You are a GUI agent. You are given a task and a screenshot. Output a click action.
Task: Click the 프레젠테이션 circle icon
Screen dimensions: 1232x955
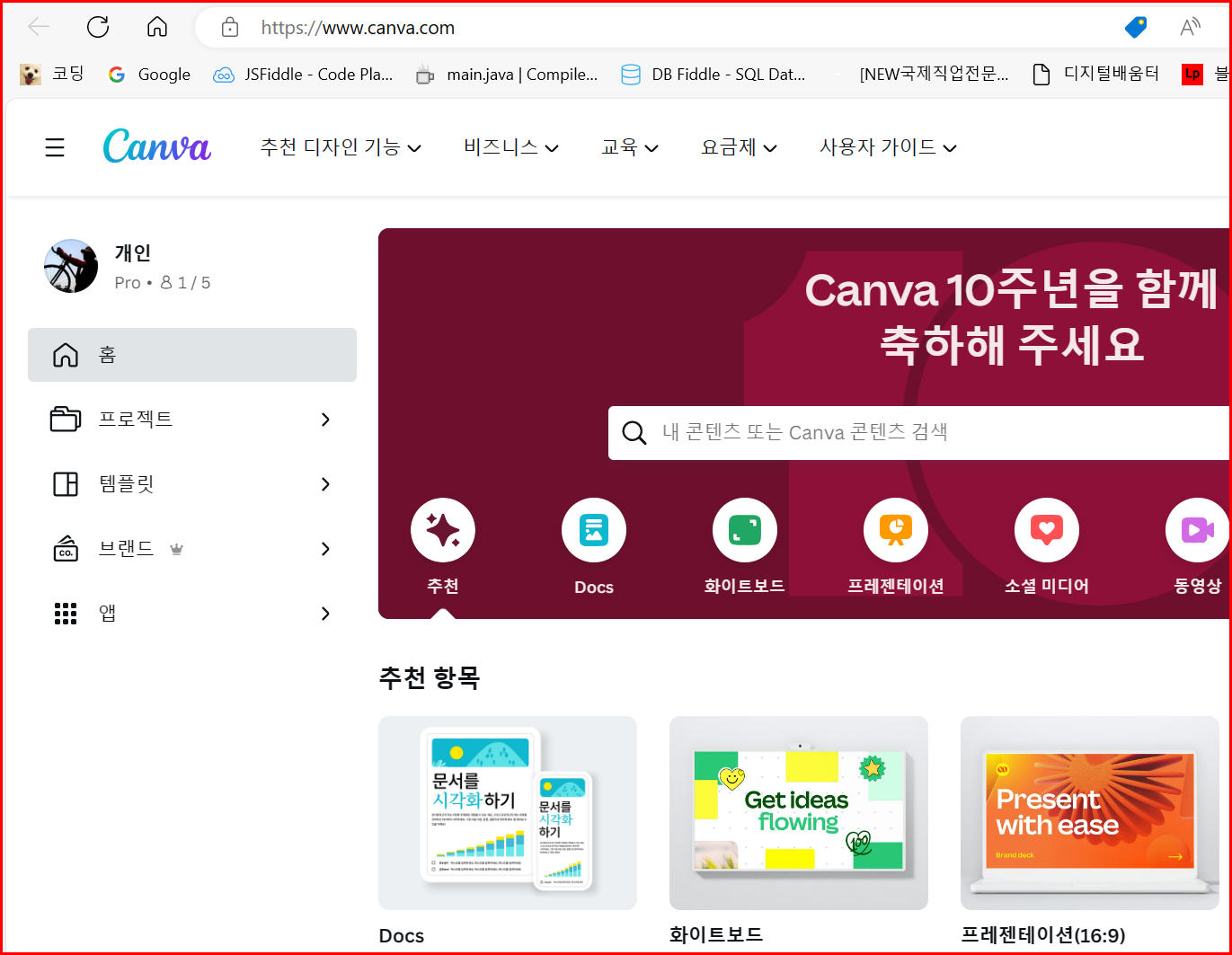coord(896,530)
